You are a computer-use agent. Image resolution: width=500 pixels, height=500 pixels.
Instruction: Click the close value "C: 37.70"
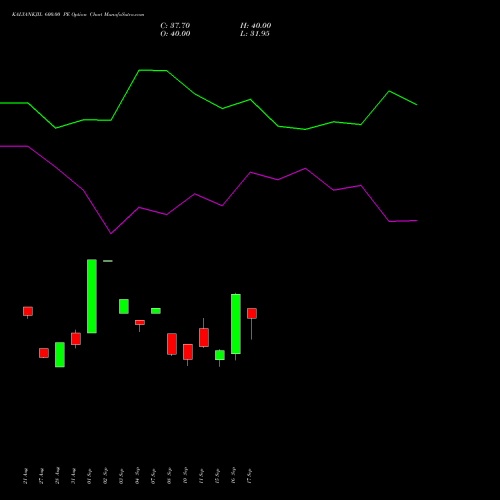pos(175,26)
